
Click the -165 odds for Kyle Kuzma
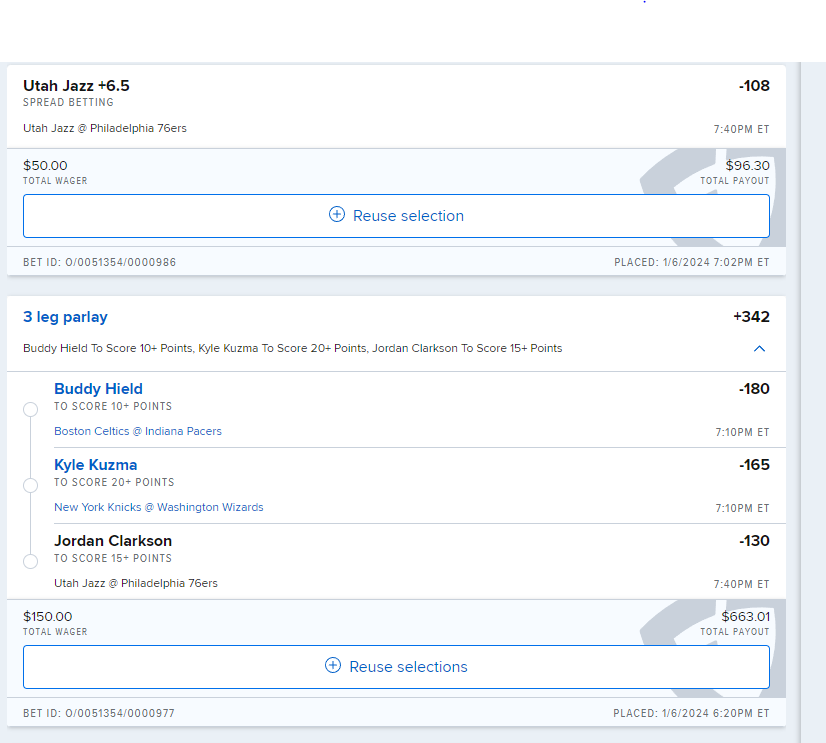coord(754,465)
